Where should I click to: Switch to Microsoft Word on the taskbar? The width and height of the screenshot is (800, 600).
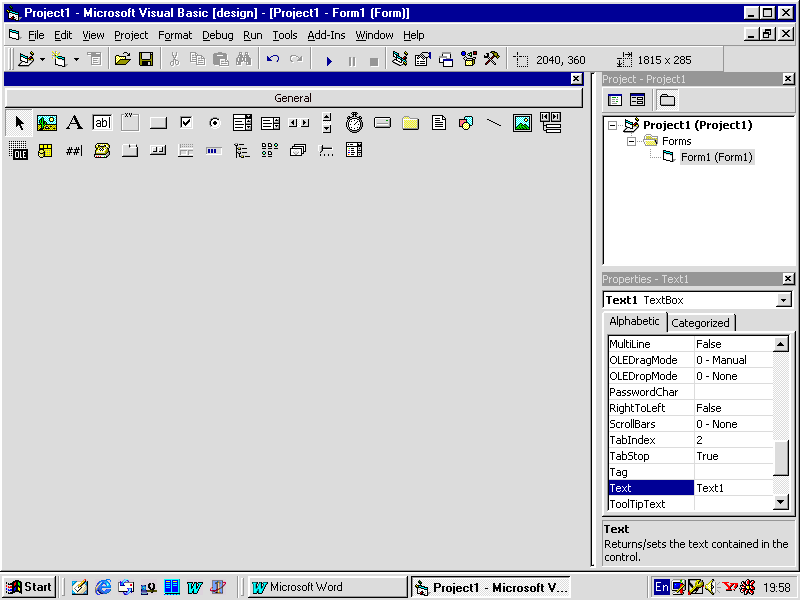click(x=328, y=587)
